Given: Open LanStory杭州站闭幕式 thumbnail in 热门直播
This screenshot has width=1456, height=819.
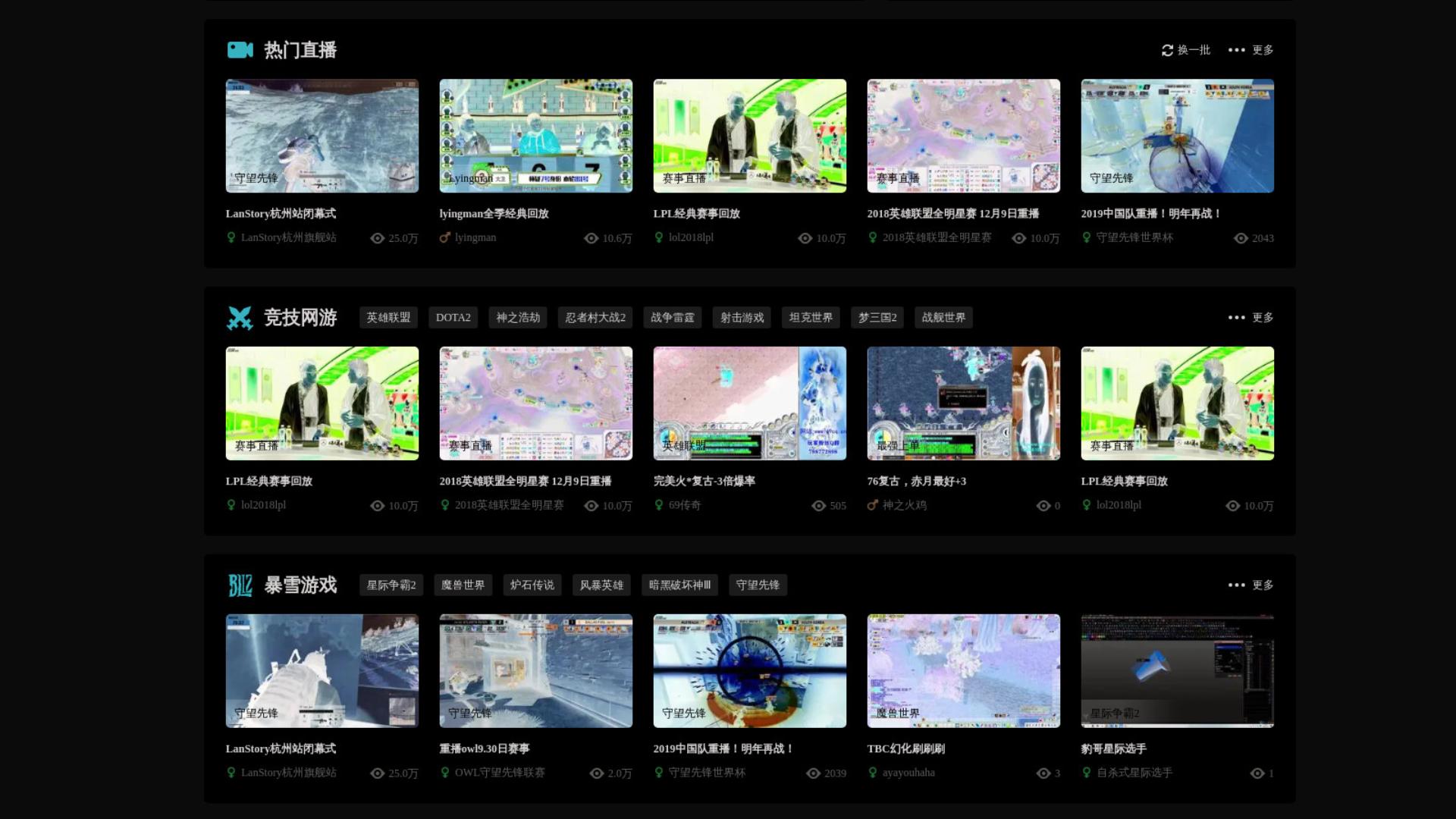Looking at the screenshot, I should click(x=322, y=136).
